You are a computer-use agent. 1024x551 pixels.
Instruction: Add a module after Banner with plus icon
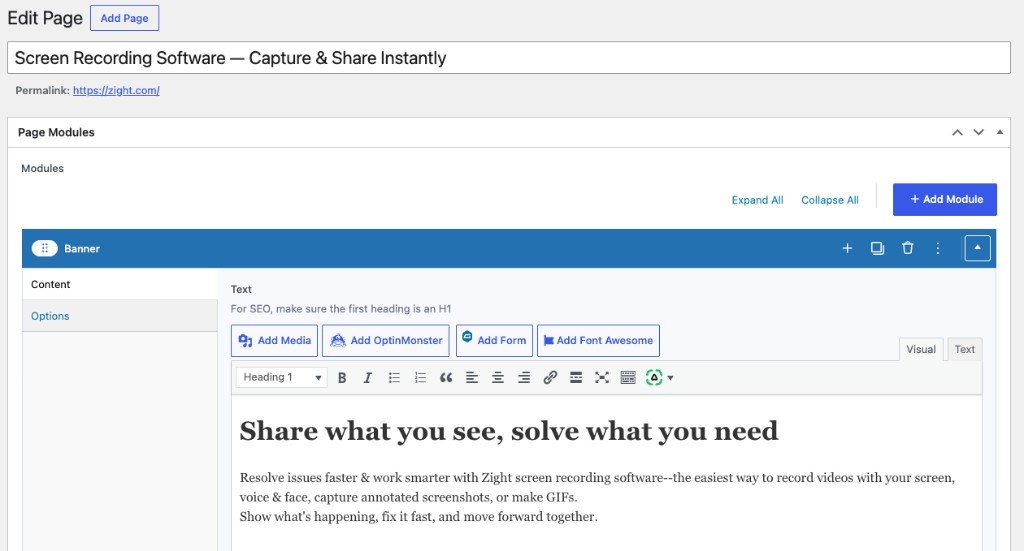tap(847, 248)
